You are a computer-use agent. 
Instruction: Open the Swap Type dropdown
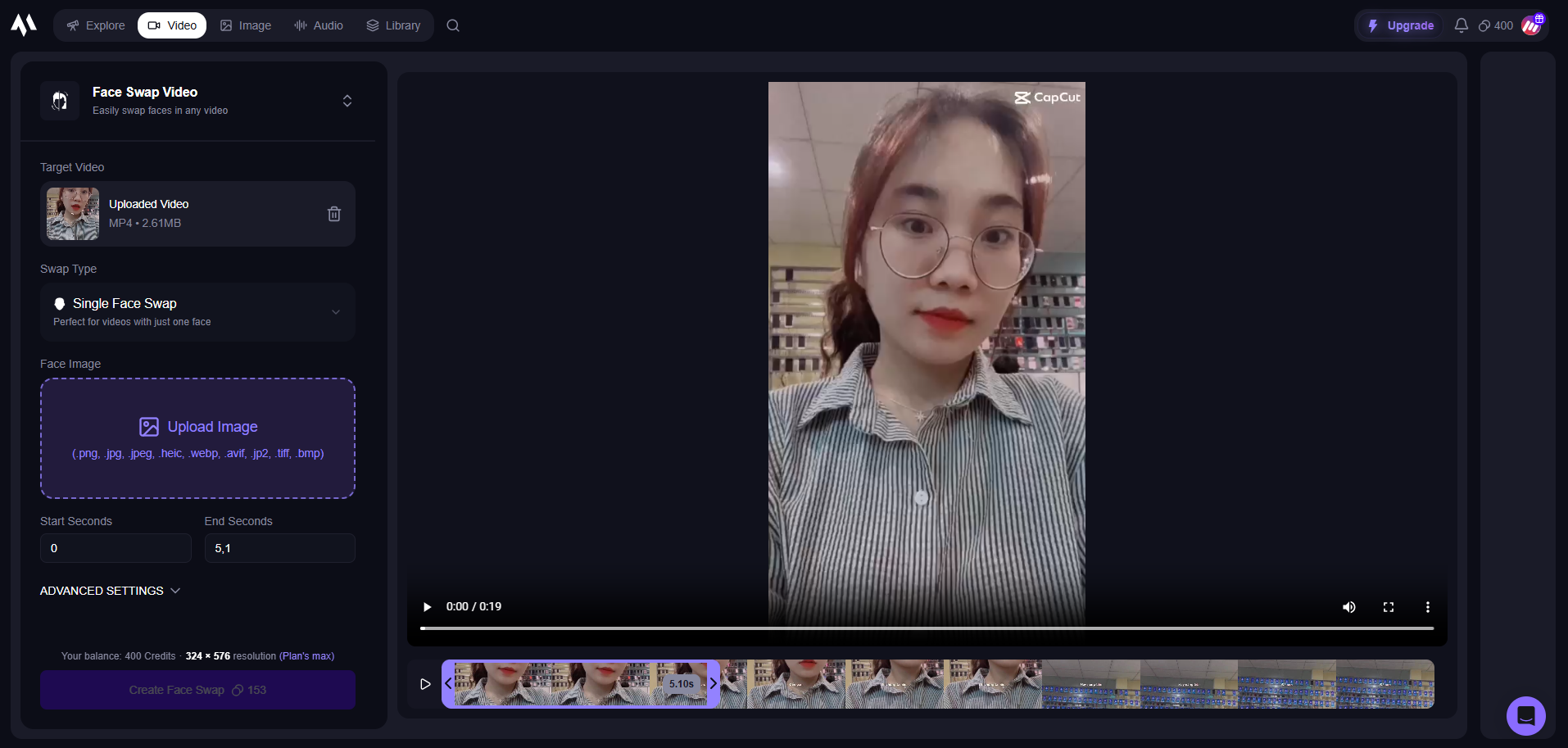tap(197, 312)
